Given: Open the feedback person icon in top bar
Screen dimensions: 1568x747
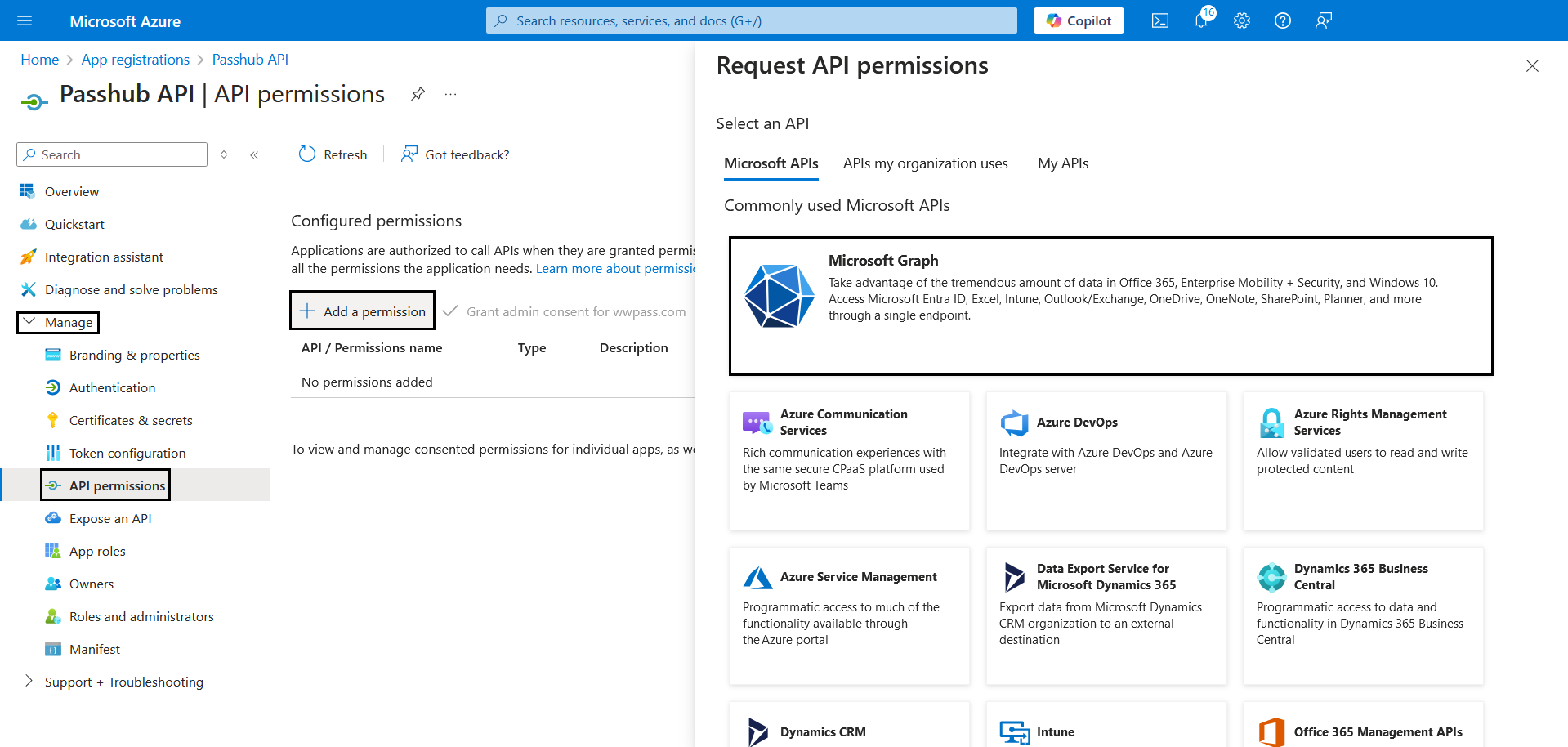Looking at the screenshot, I should tap(1324, 20).
